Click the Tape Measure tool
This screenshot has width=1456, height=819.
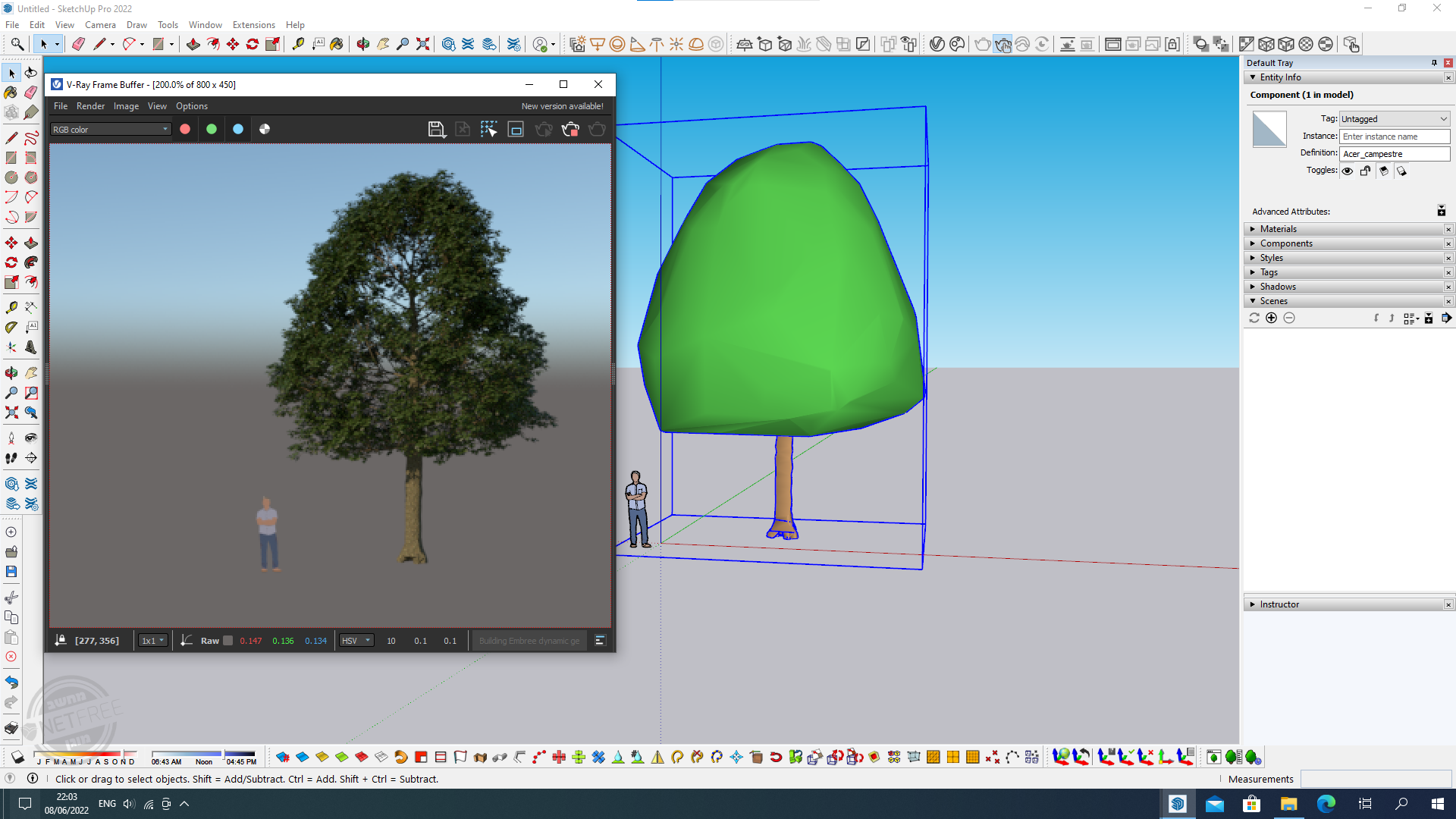(11, 308)
